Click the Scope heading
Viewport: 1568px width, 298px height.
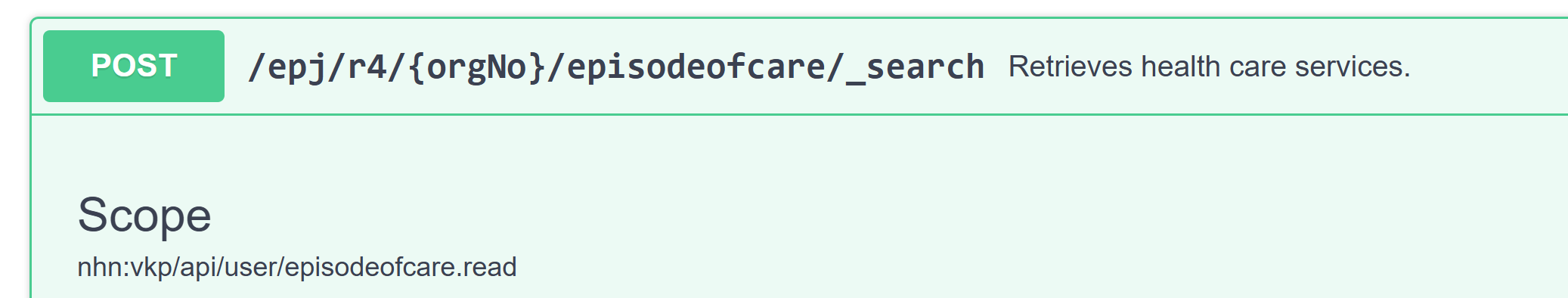[x=144, y=215]
